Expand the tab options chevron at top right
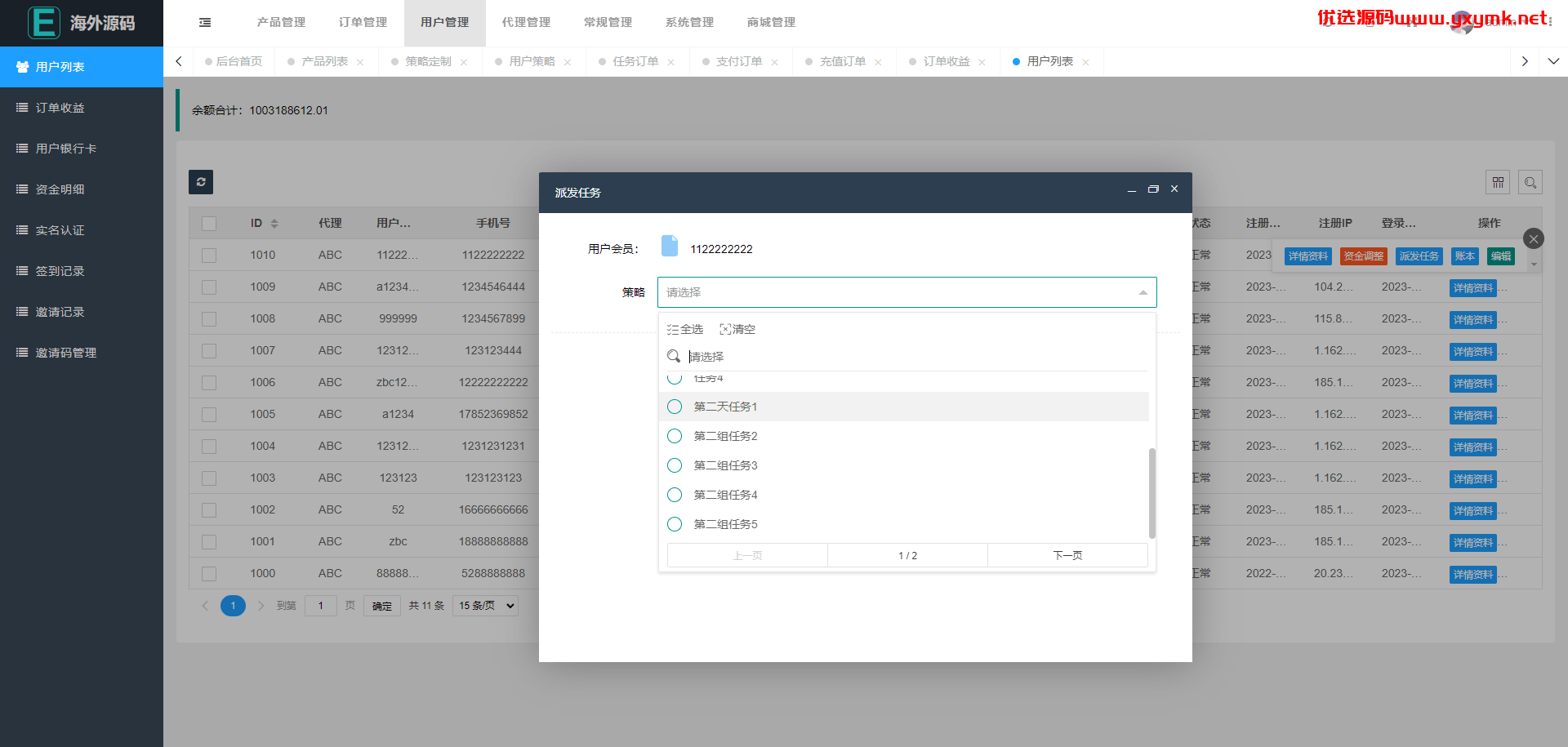Image resolution: width=1568 pixels, height=747 pixels. coord(1553,61)
